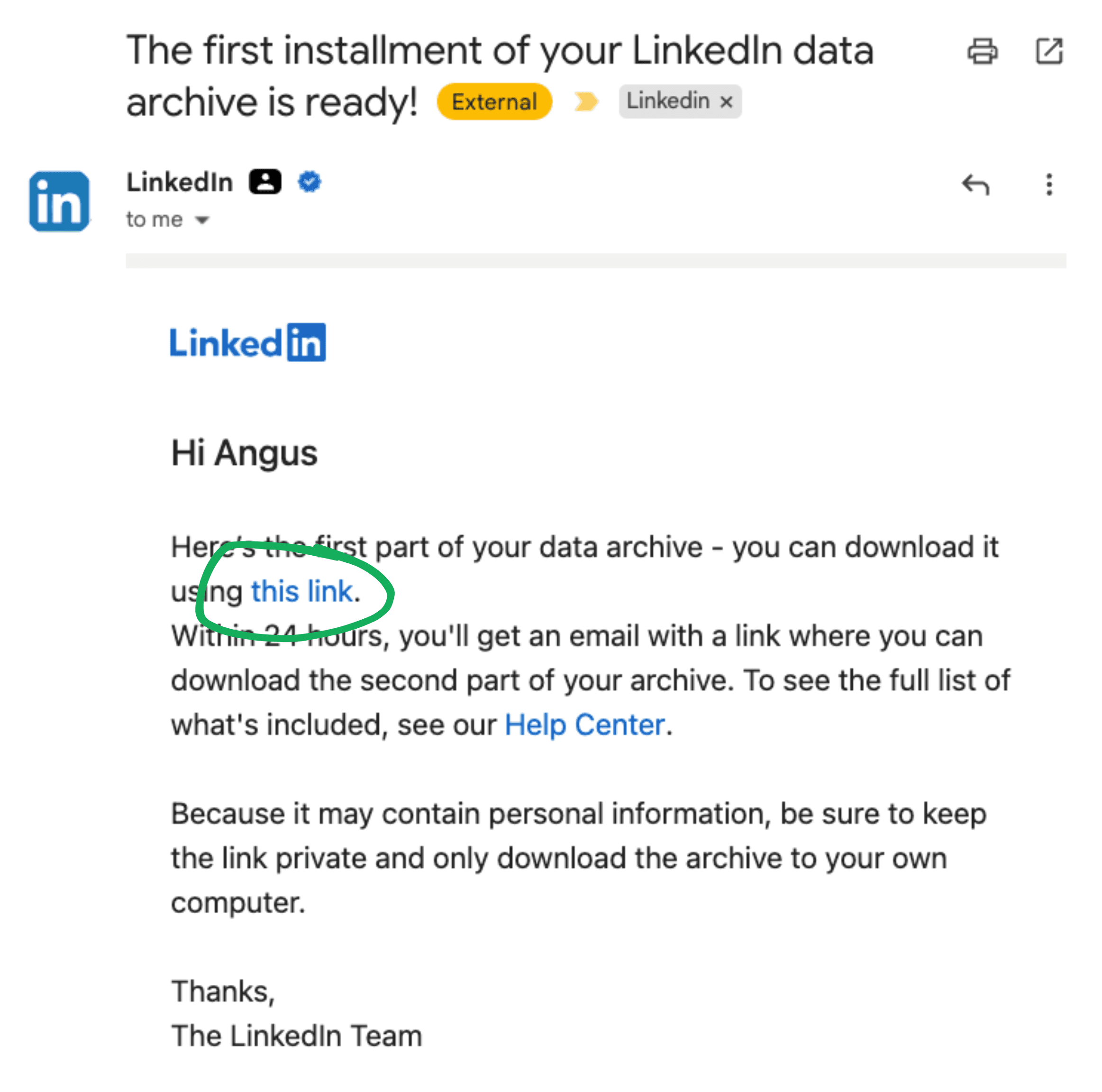
Task: Click the reply arrow icon
Action: 975,185
